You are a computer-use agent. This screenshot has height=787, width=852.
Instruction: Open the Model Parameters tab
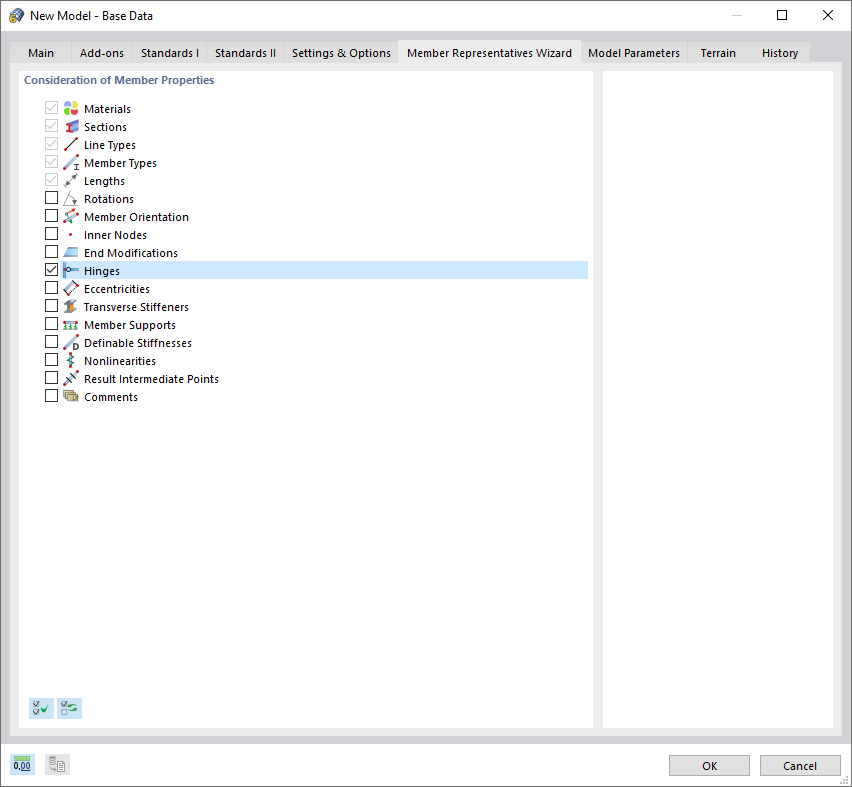click(634, 53)
